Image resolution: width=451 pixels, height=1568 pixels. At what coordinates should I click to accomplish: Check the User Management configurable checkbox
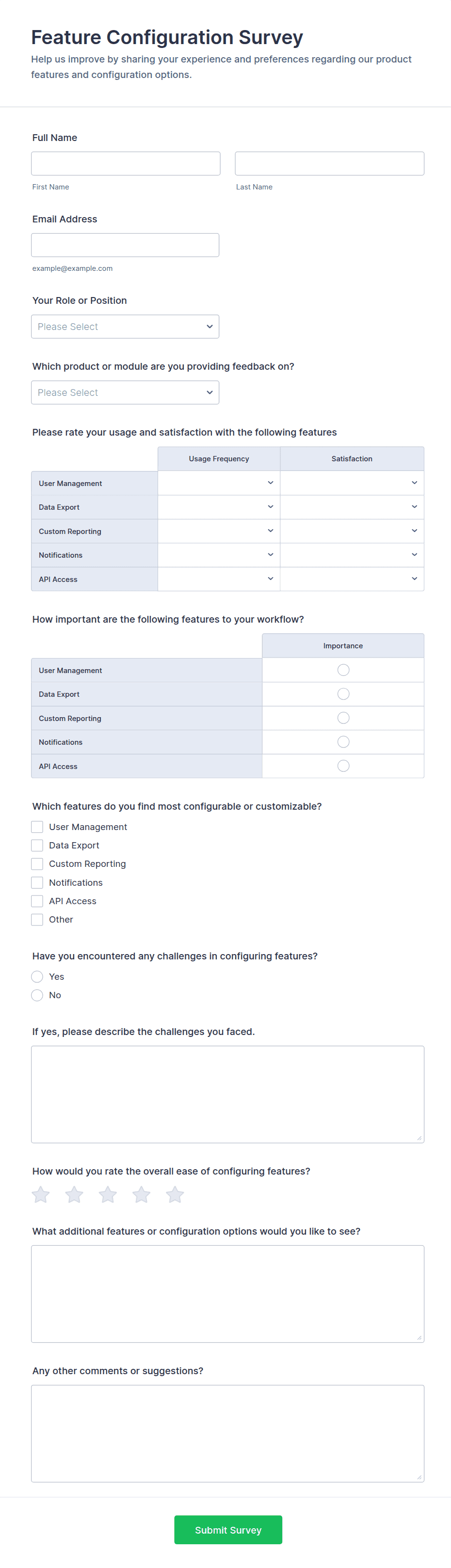[x=37, y=827]
